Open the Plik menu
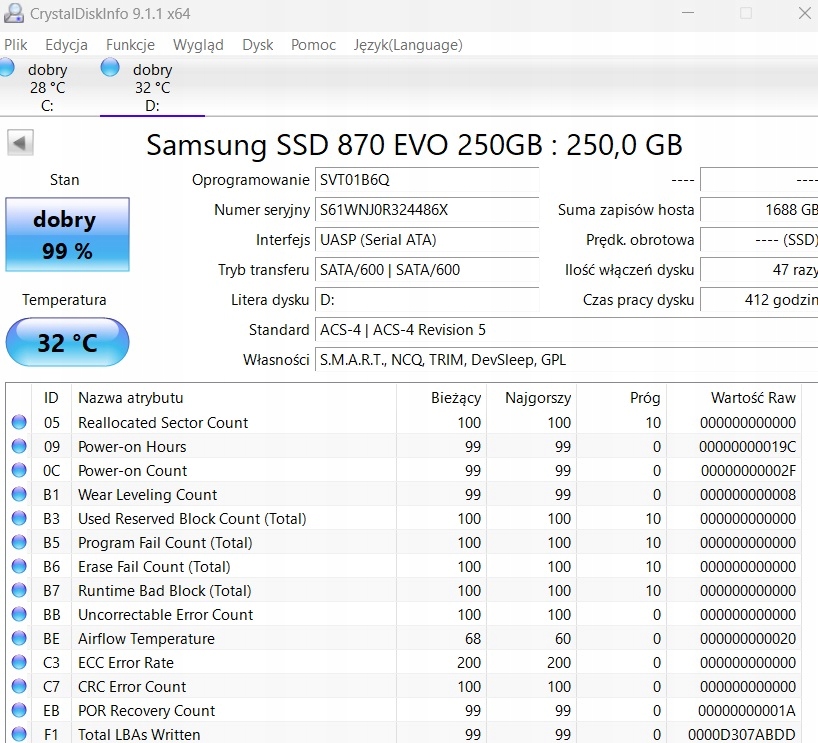Screen dimensions: 818x743 coord(16,45)
